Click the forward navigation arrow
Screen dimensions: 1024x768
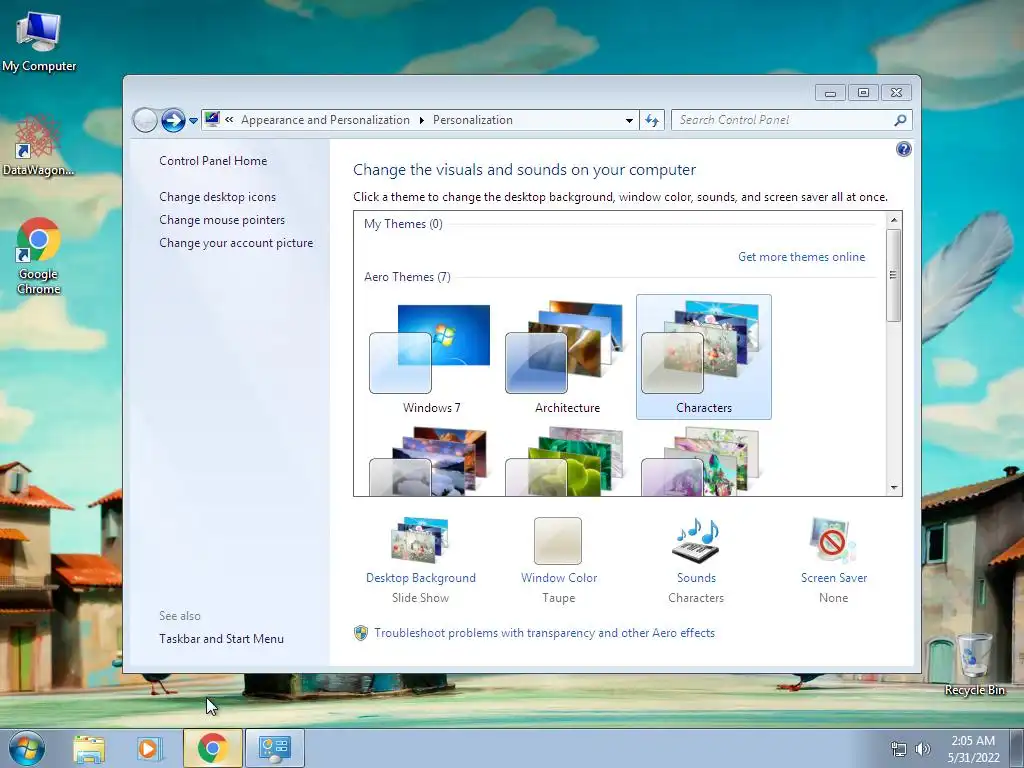click(x=173, y=120)
